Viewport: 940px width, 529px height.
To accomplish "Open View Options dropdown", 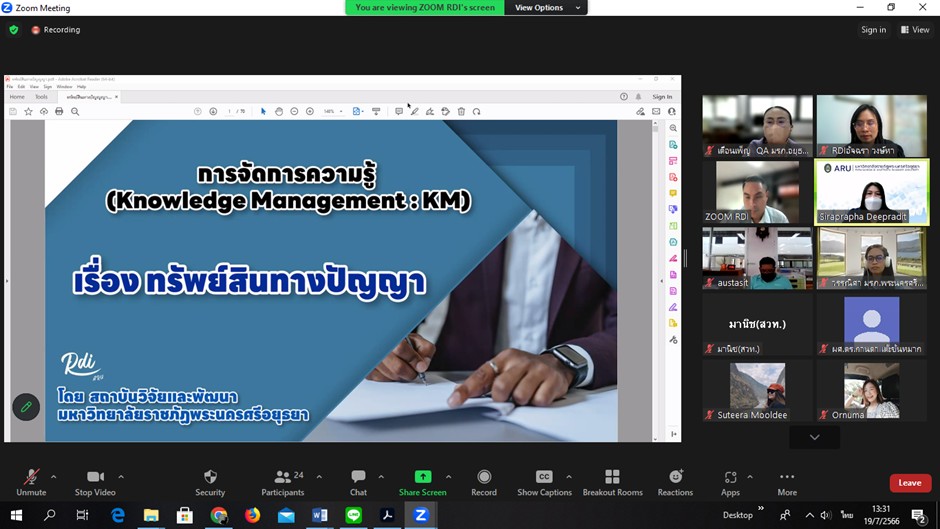I will 546,8.
